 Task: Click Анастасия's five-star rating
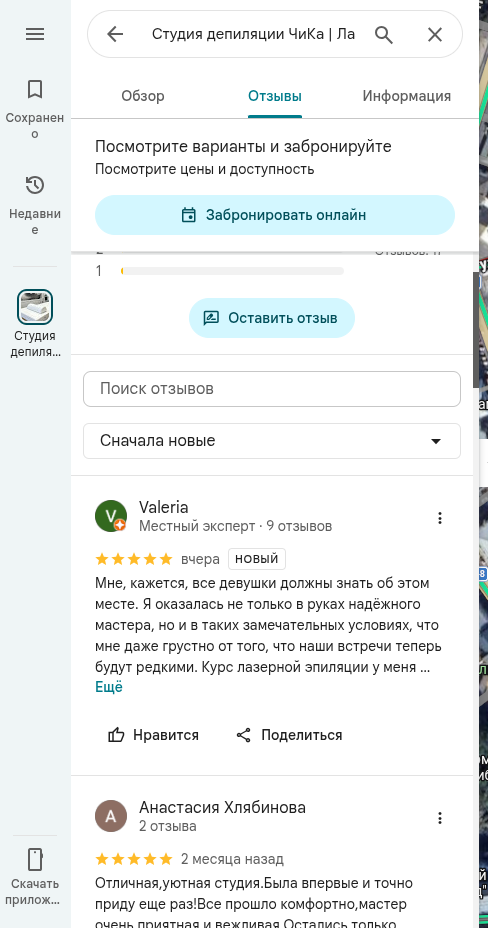pos(134,859)
